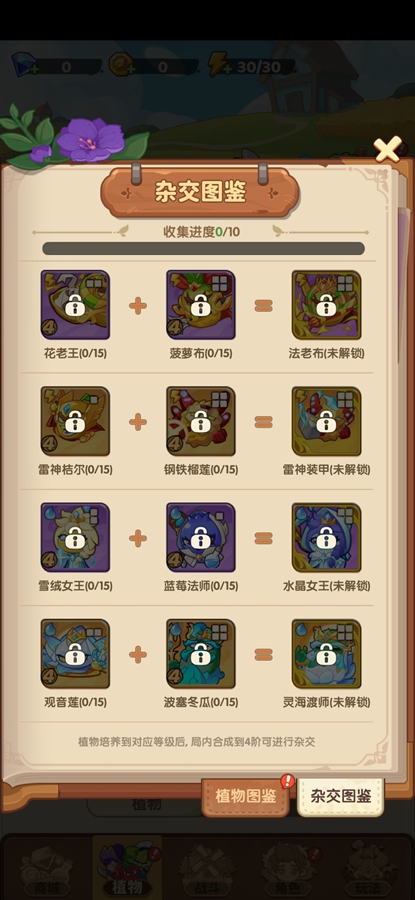Add more gold coins with plus
Screen dimensions: 415x900
pyautogui.click(x=130, y=69)
